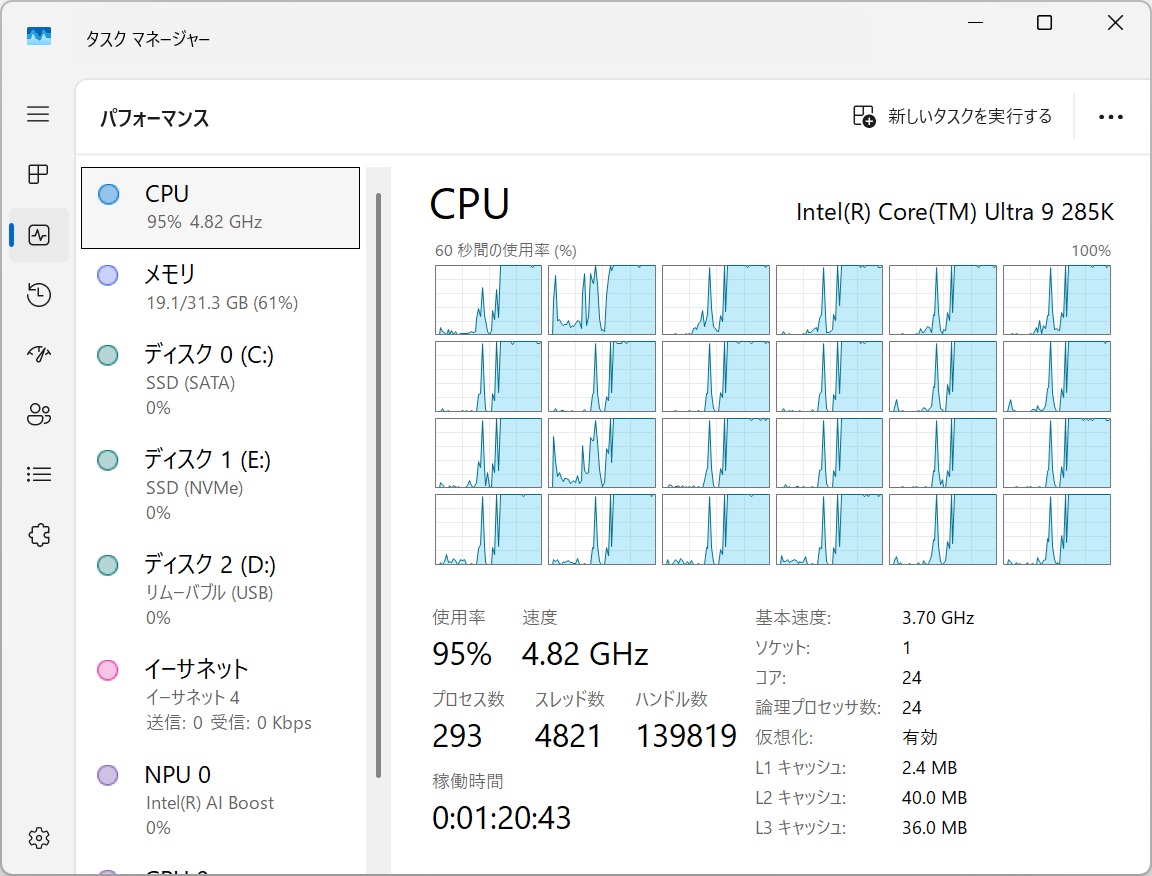This screenshot has width=1152, height=876.
Task: Open the Startup apps speedometer icon
Action: pyautogui.click(x=37, y=354)
